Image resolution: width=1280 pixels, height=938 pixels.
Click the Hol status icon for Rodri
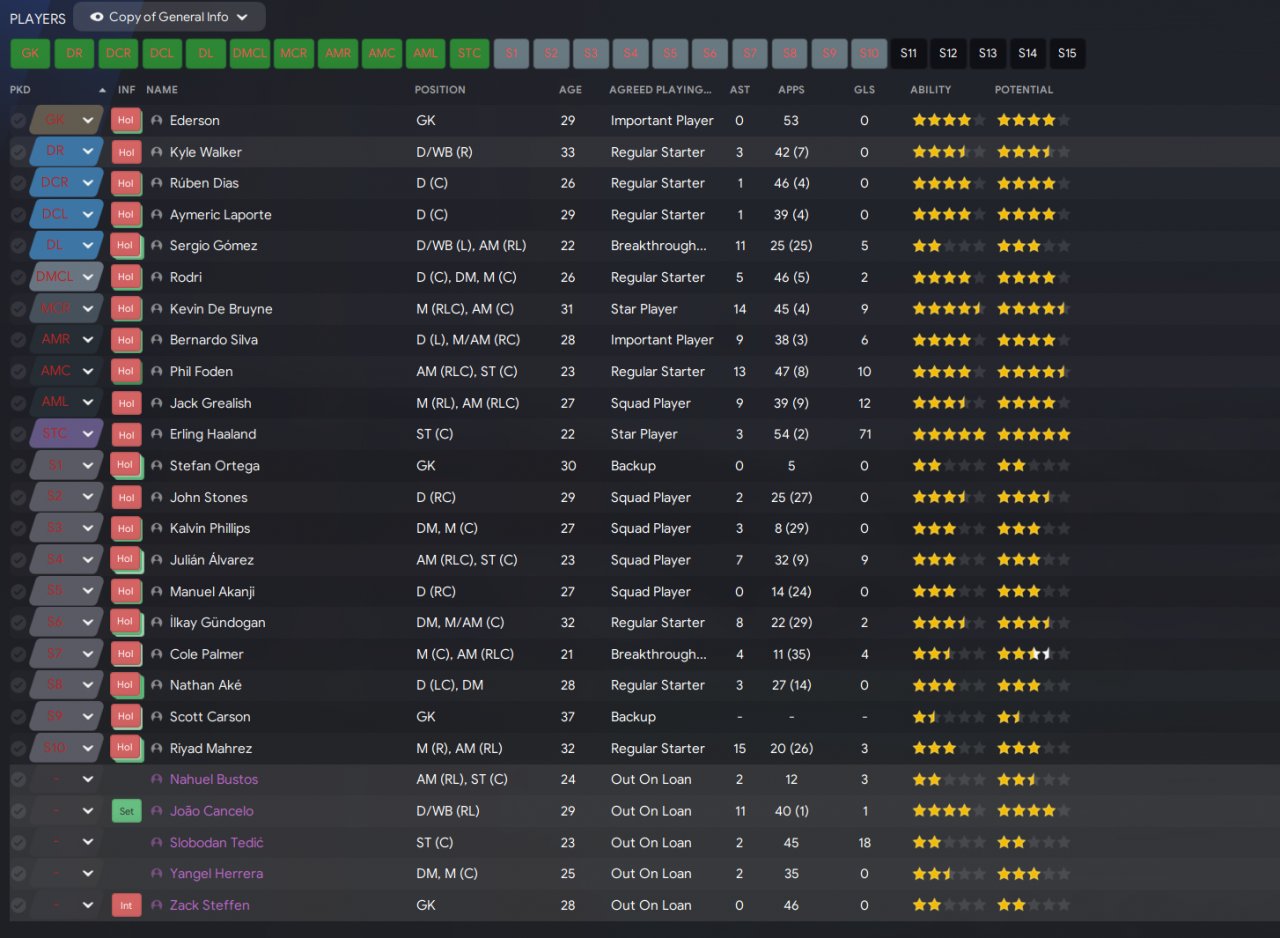[x=125, y=278]
